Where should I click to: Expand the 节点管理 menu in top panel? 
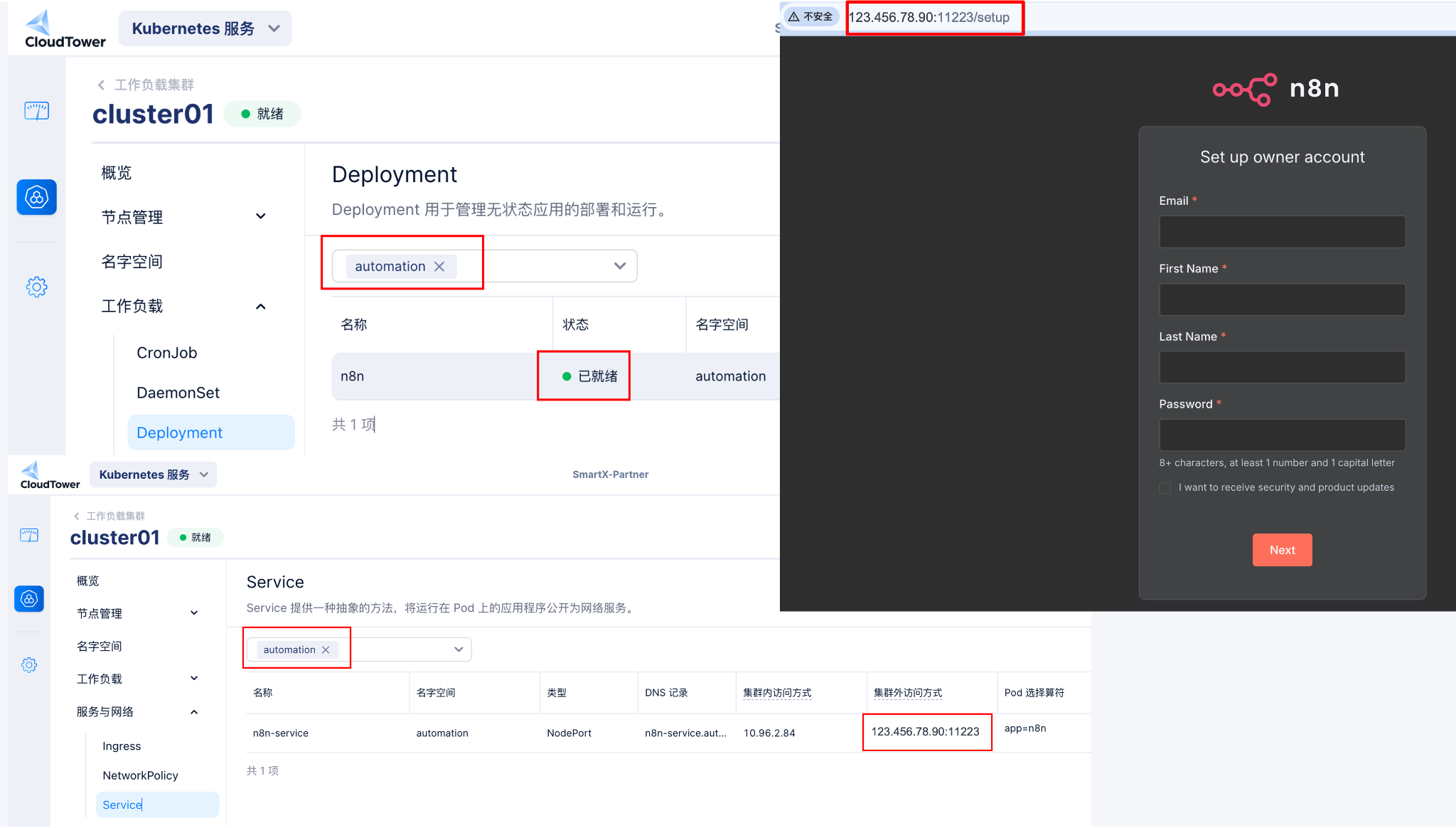coord(260,216)
